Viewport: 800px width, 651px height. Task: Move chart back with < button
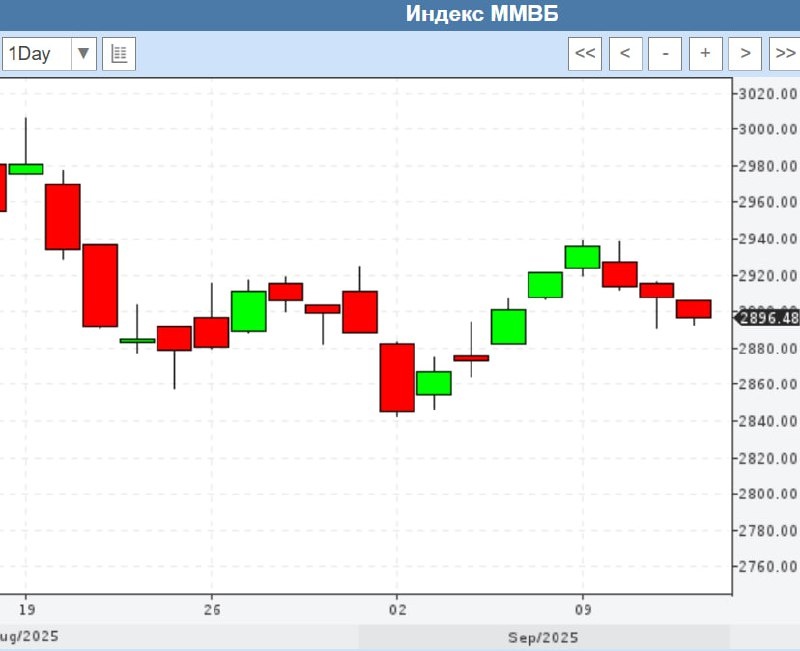[625, 54]
